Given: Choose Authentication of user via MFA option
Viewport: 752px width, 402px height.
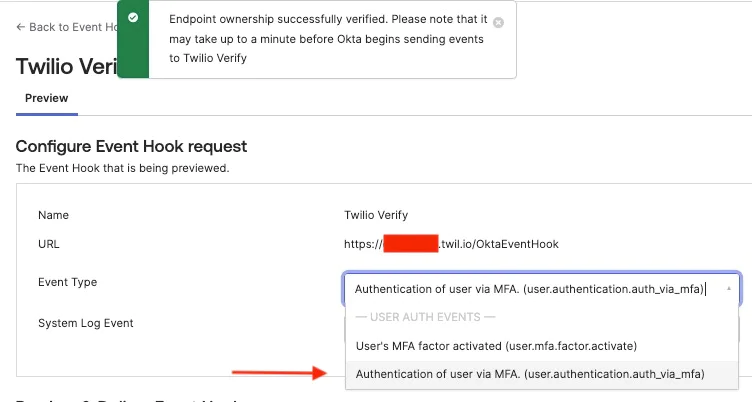Looking at the screenshot, I should (530, 374).
